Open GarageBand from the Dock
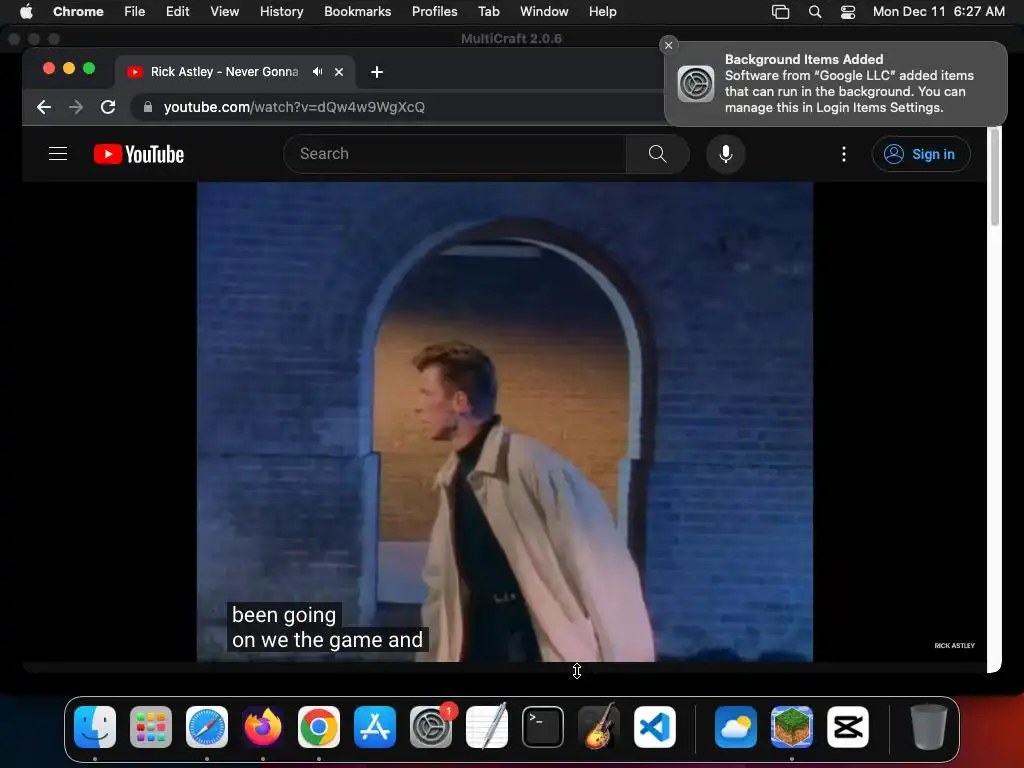 click(x=599, y=727)
